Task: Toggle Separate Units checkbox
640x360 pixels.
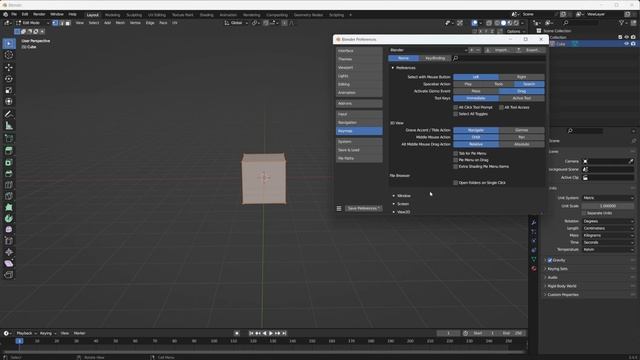Action: click(584, 213)
